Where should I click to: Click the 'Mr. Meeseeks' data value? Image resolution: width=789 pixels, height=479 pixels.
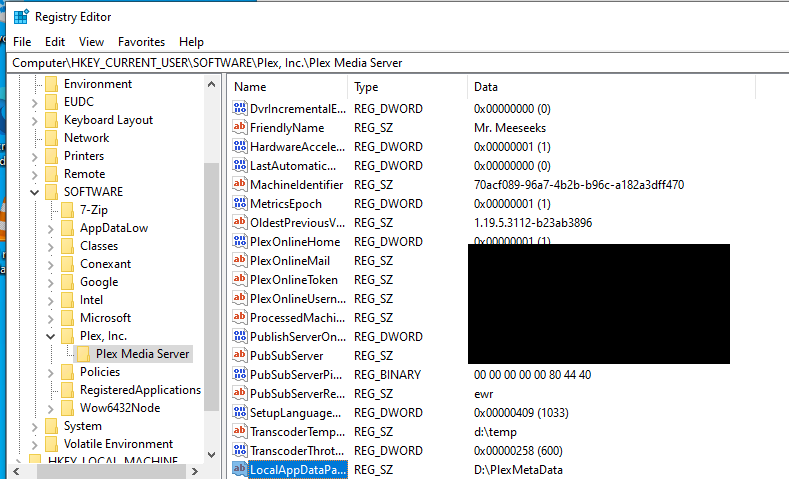click(x=510, y=128)
